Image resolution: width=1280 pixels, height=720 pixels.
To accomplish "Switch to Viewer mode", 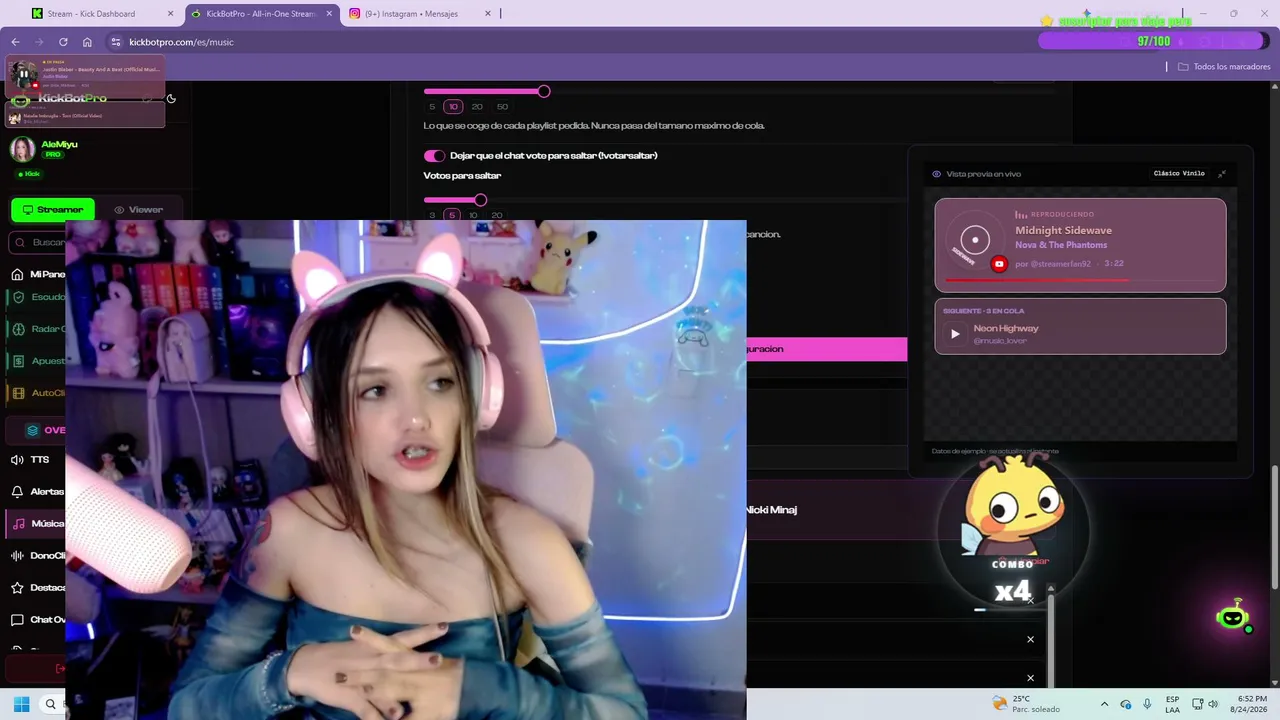I will coord(138,210).
